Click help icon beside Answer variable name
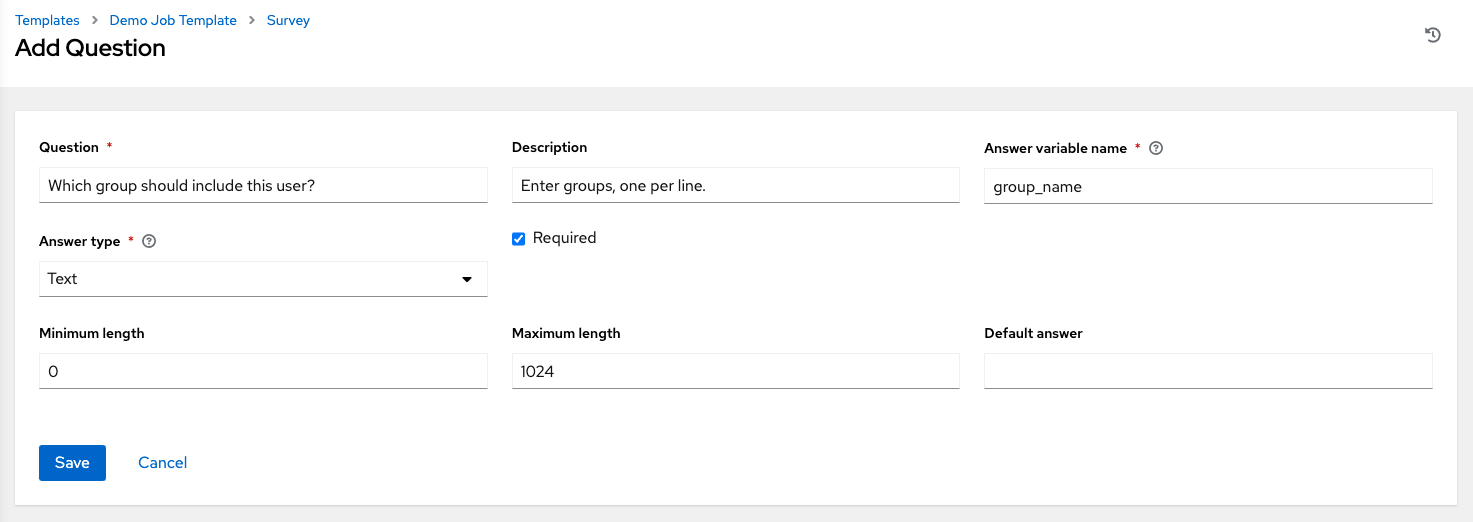This screenshot has width=1473, height=522. click(1156, 148)
